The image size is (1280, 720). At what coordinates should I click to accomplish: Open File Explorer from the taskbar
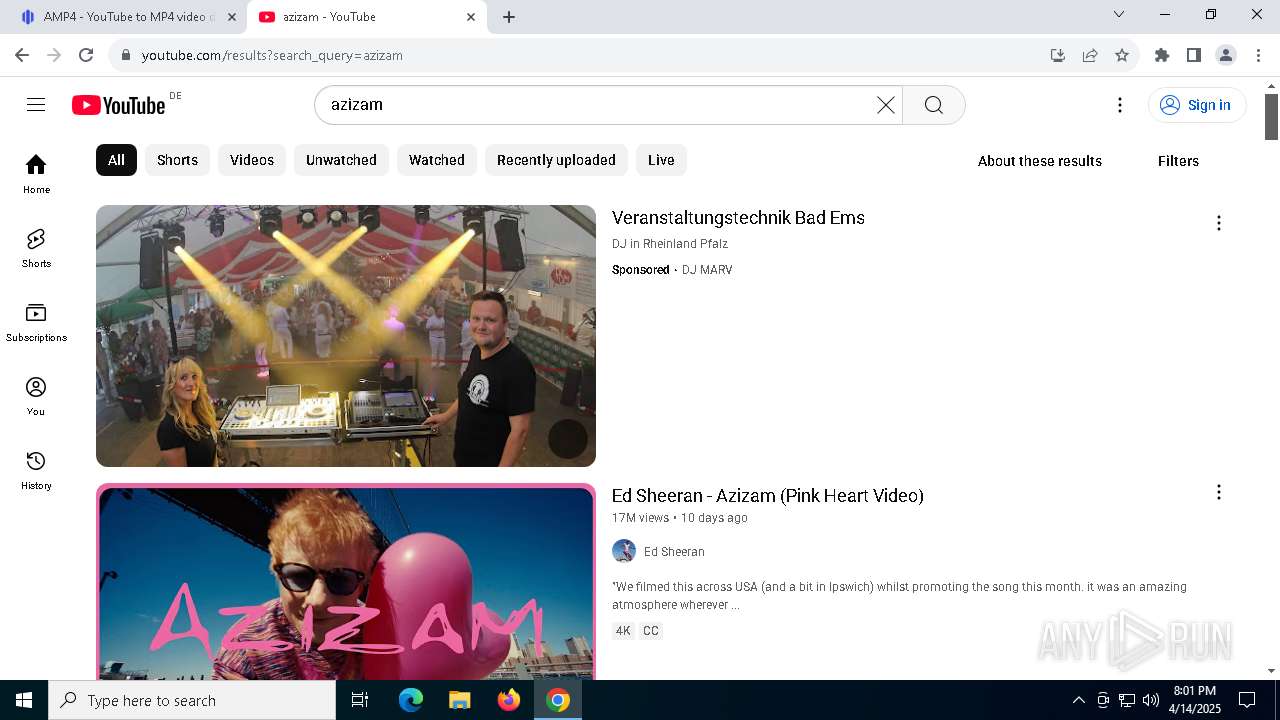[459, 700]
